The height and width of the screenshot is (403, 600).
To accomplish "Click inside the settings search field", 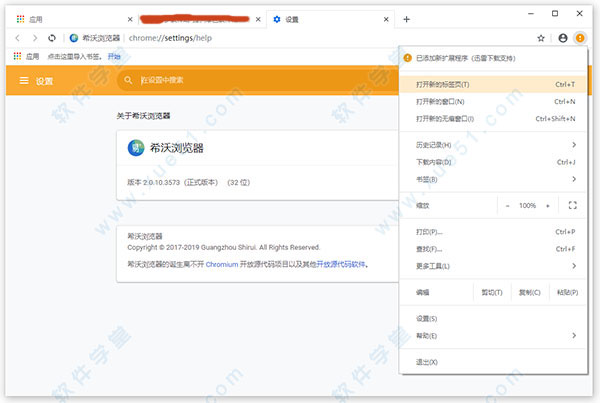I will tap(260, 80).
